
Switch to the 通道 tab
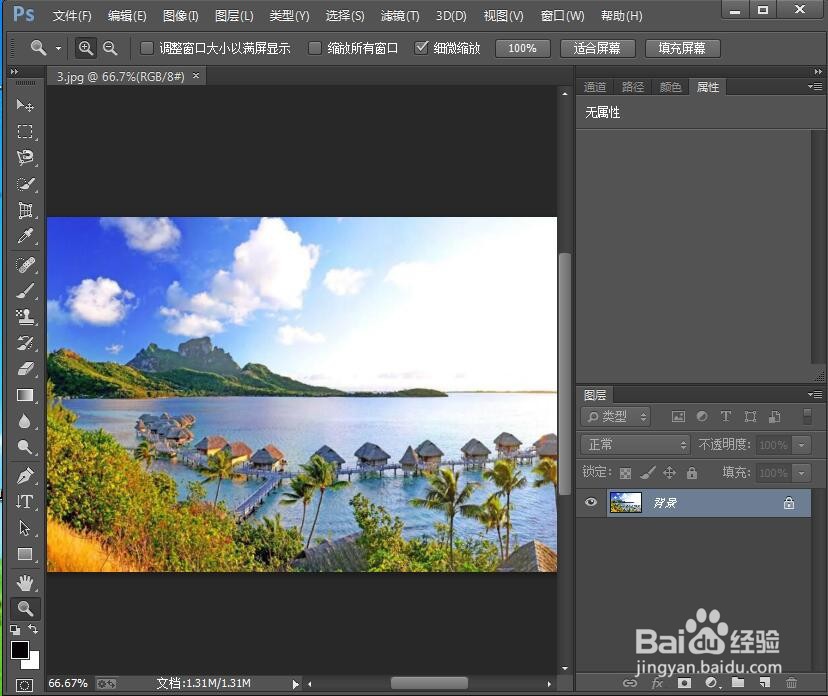(595, 87)
